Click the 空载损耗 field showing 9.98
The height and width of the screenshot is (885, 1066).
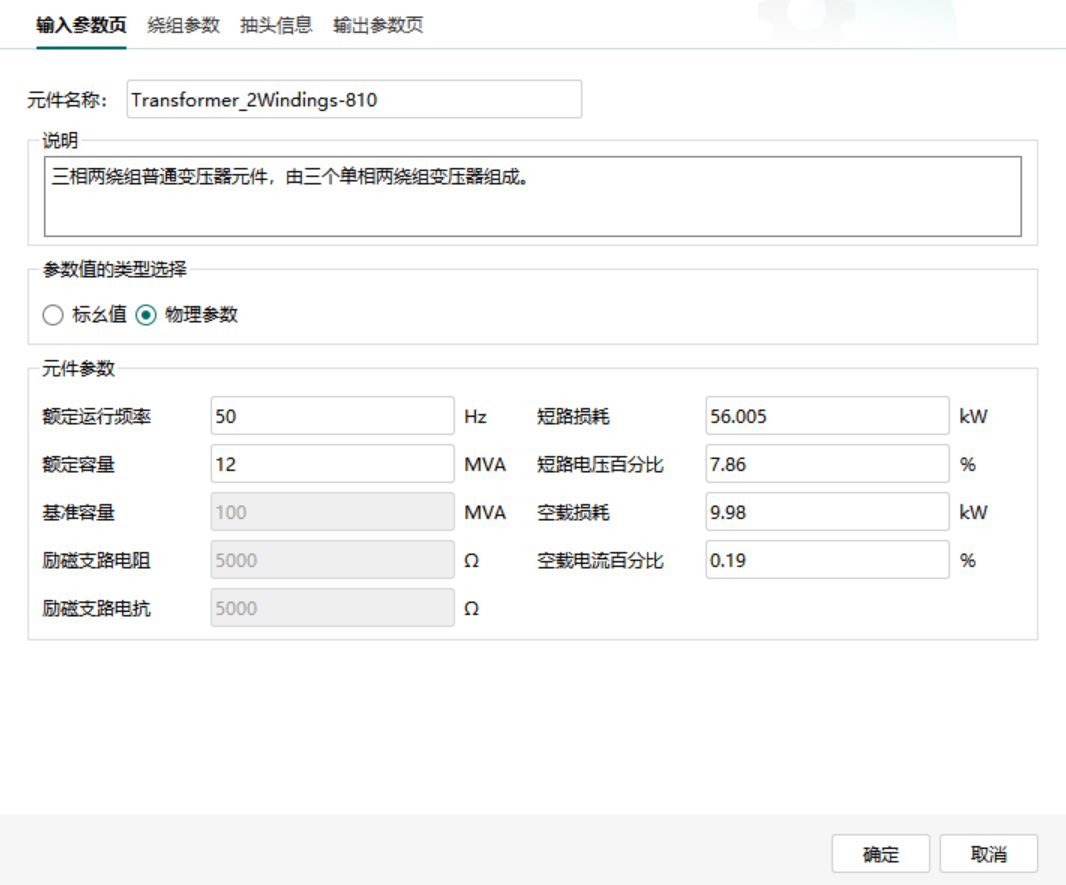(x=826, y=512)
